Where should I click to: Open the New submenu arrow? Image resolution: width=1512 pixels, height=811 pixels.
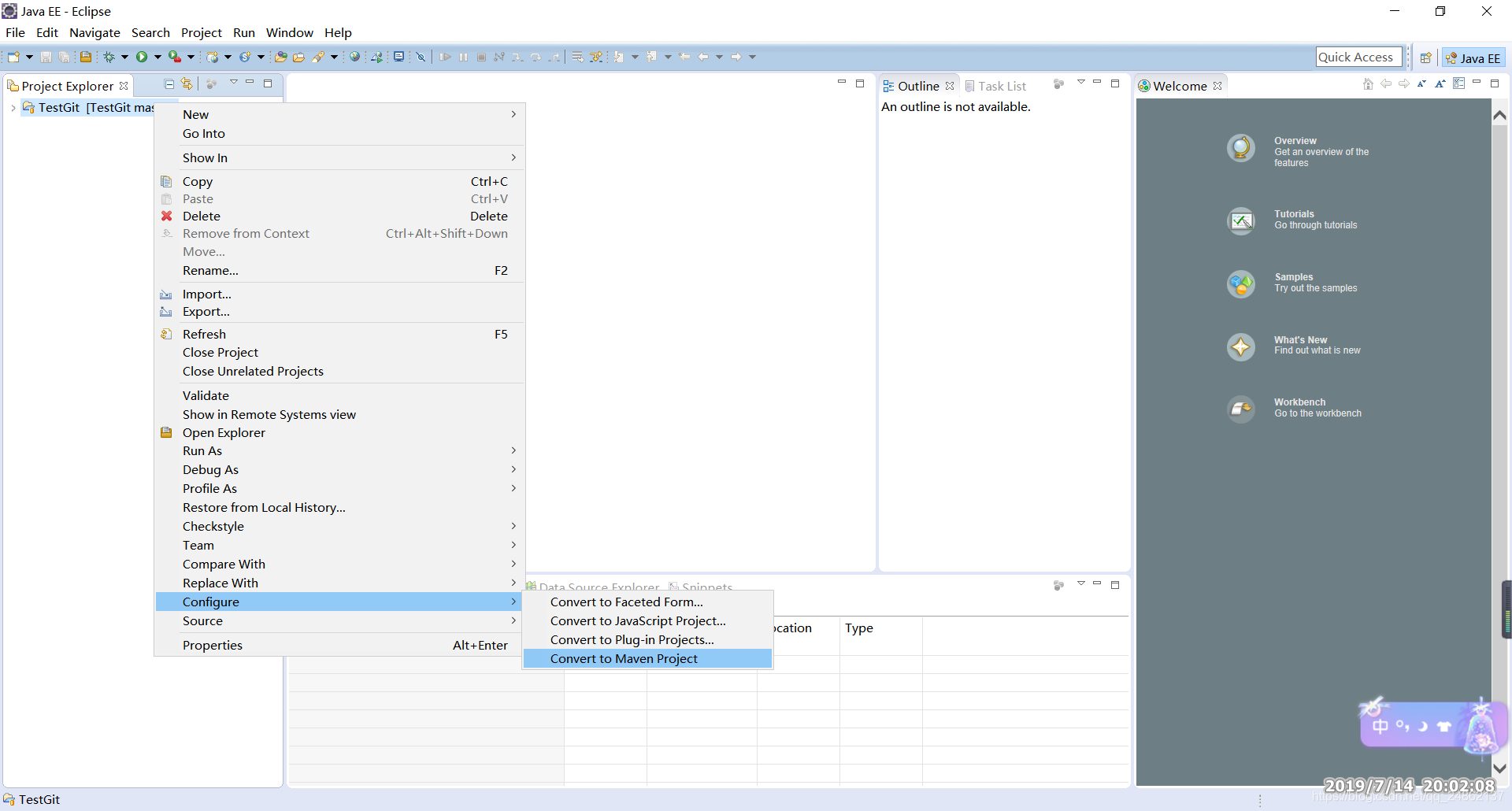point(513,114)
